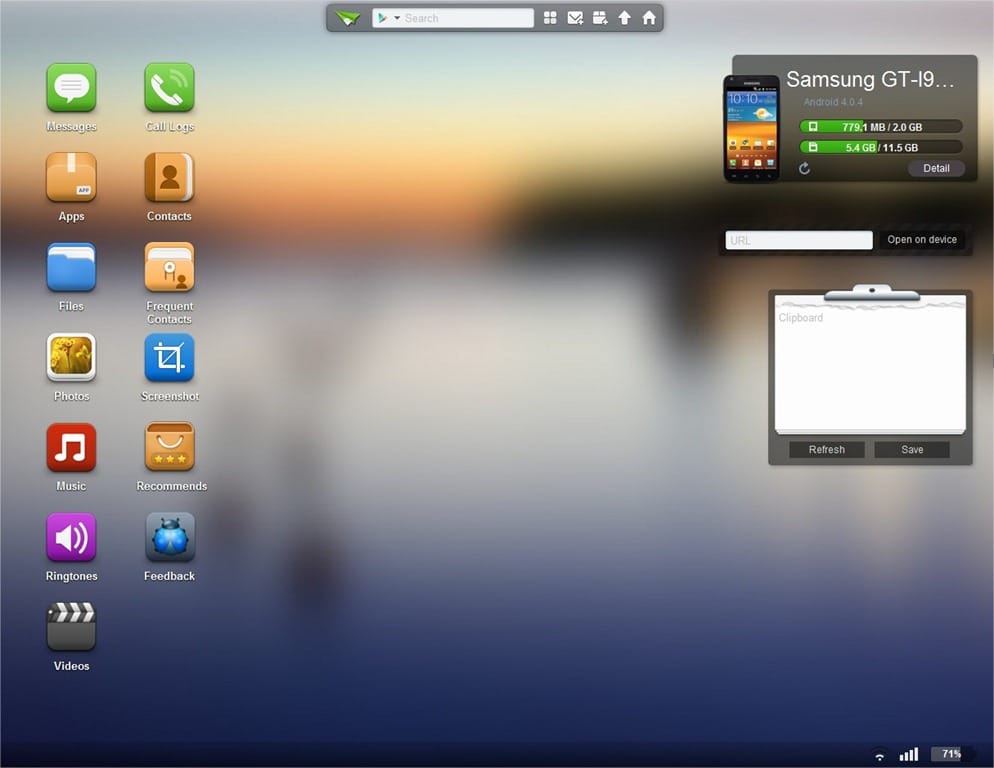Click the Samsung GT-I9... device name

tap(870, 79)
